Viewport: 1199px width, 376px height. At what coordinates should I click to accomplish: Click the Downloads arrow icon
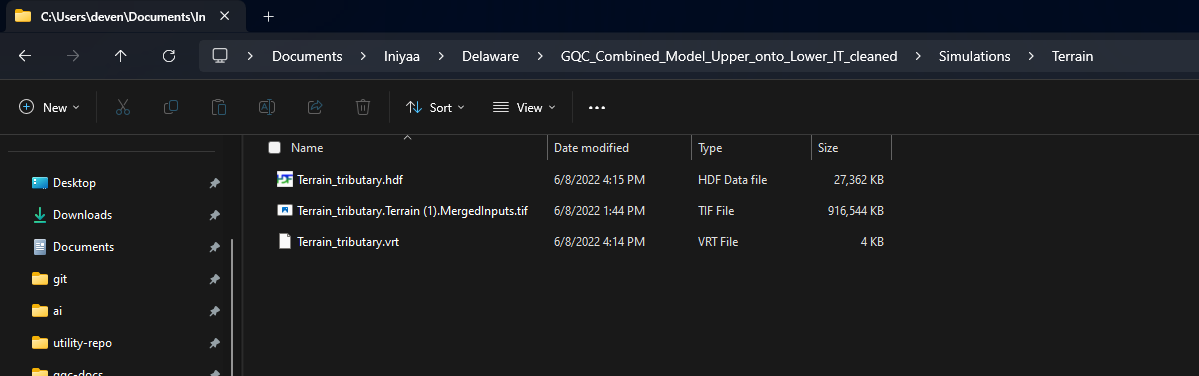click(40, 215)
